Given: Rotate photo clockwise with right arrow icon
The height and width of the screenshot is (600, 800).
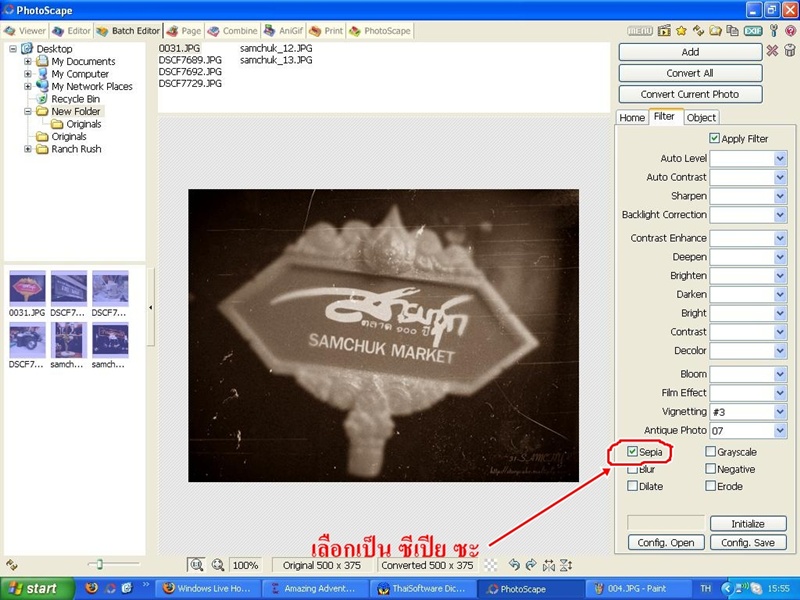Looking at the screenshot, I should (531, 565).
